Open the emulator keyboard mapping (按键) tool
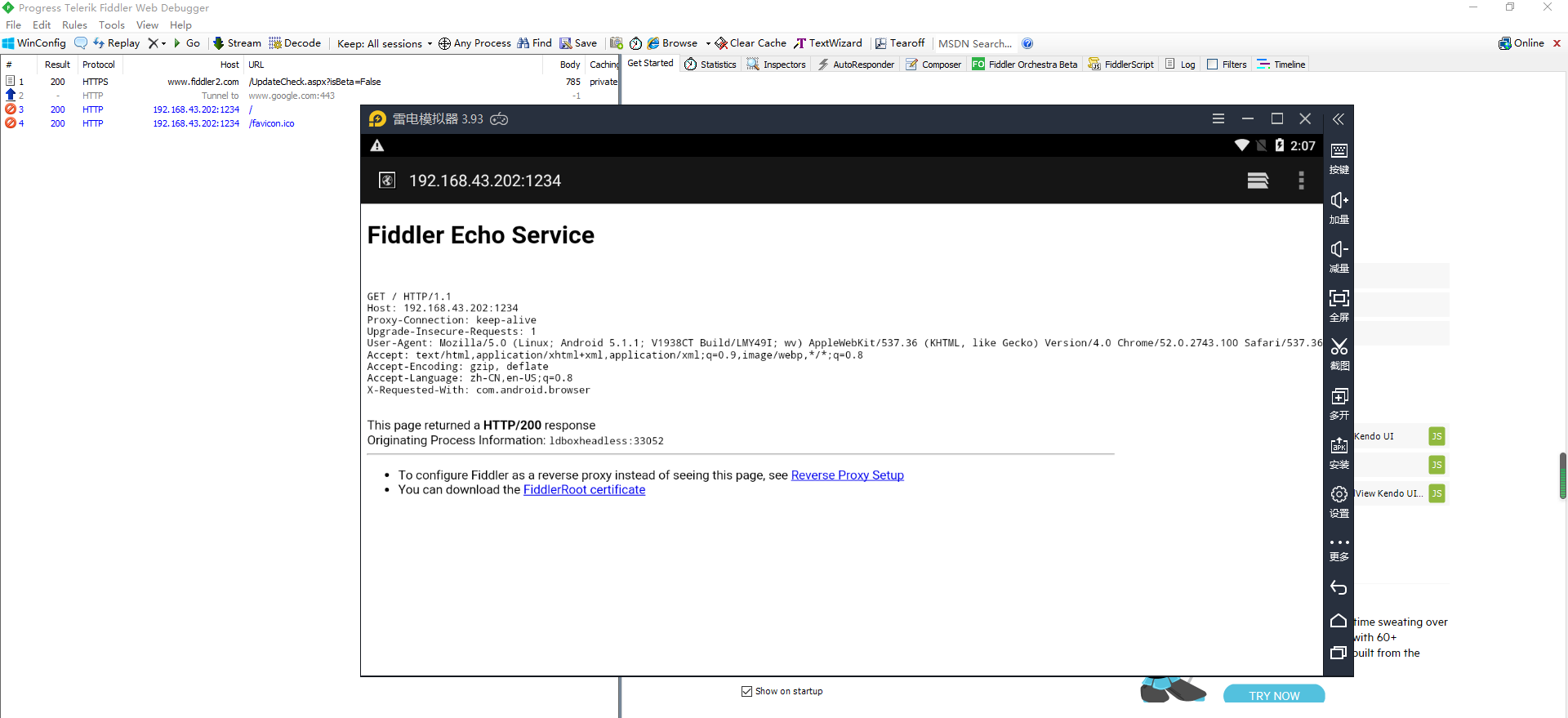The height and width of the screenshot is (718, 1568). (1339, 158)
